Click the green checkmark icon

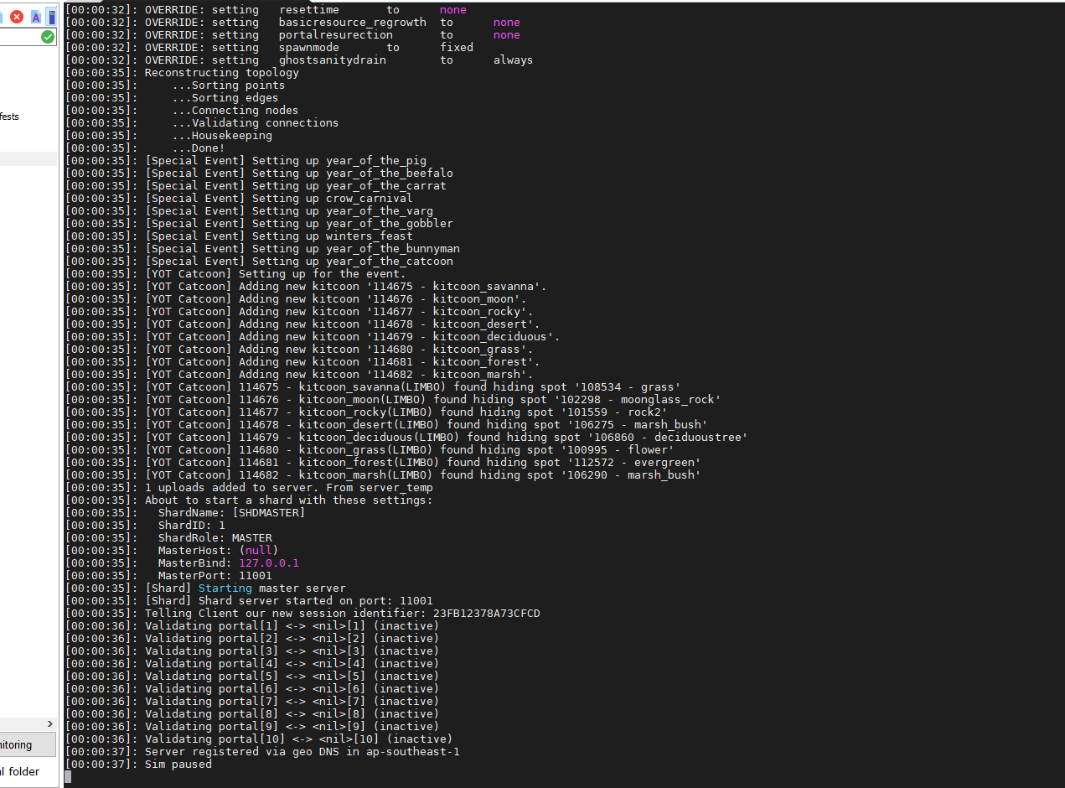point(47,37)
